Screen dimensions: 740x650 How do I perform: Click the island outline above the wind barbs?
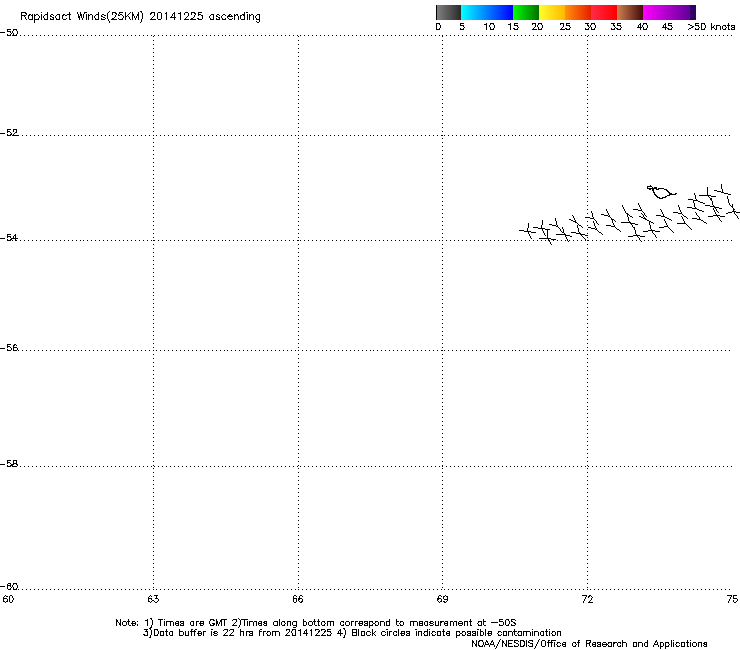(x=661, y=192)
